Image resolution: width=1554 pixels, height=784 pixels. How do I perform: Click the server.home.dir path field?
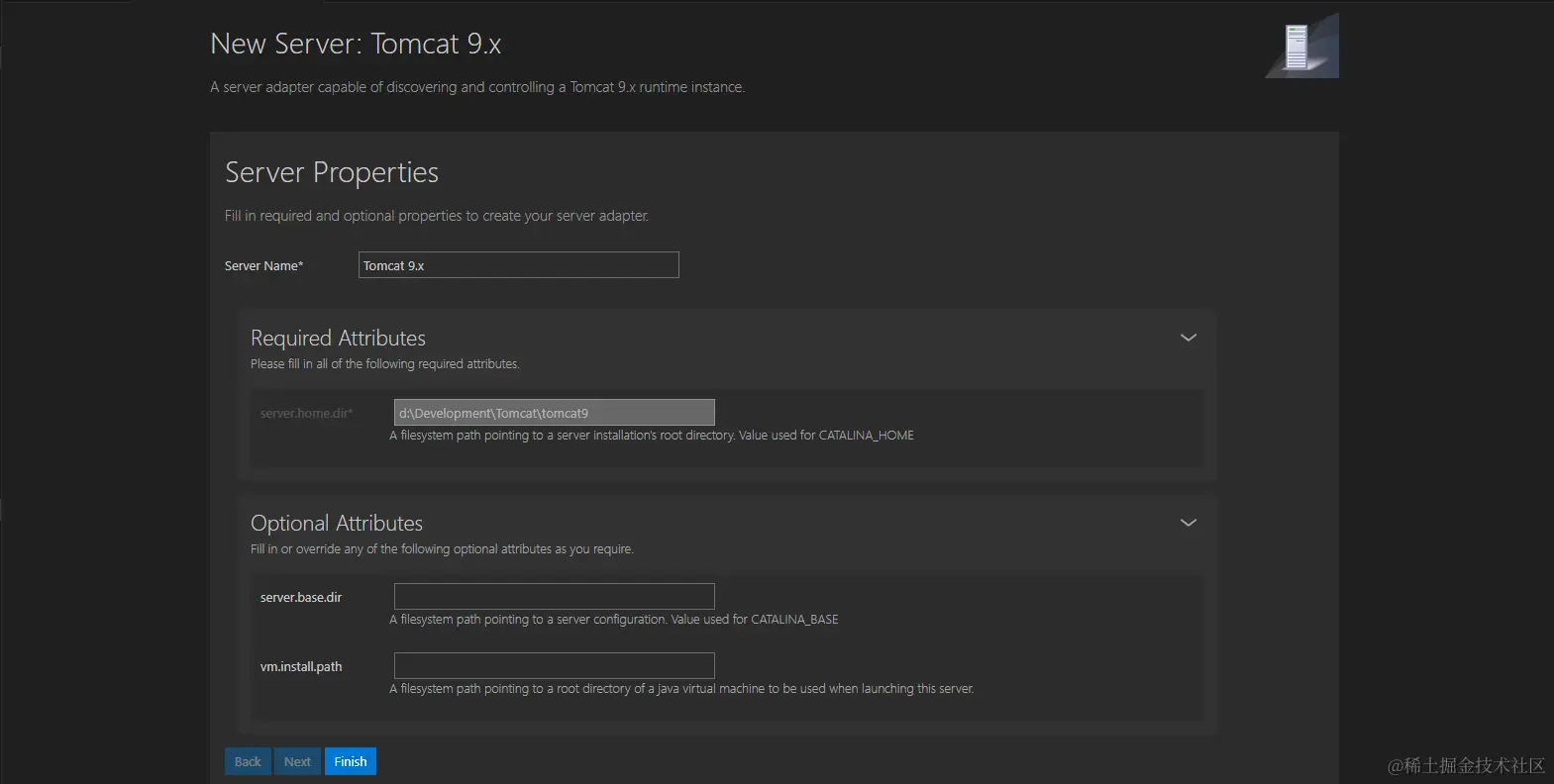554,413
